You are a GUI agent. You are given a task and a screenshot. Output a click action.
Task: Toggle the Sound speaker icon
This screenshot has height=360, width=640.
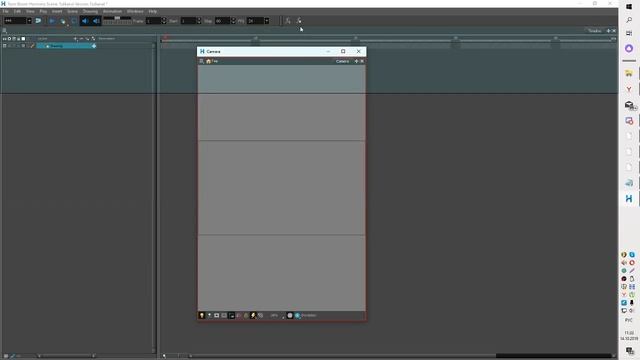[x=85, y=20]
